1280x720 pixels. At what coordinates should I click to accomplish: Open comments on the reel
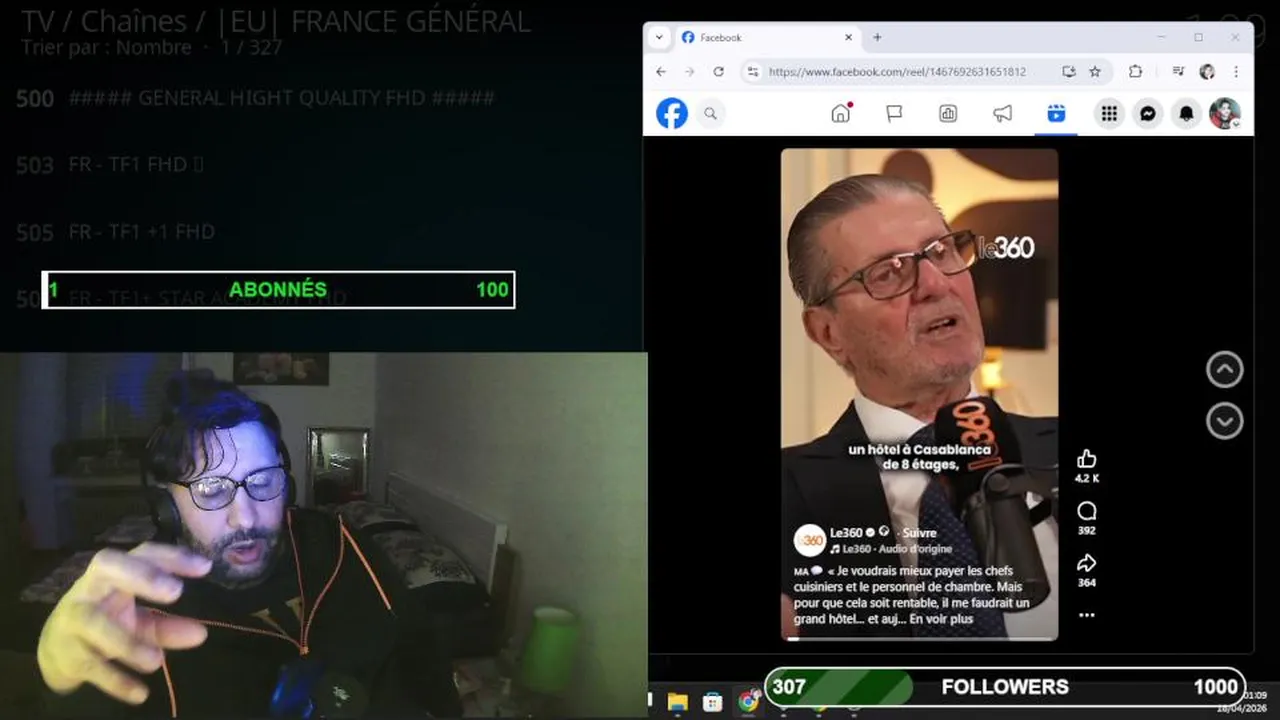coord(1087,511)
